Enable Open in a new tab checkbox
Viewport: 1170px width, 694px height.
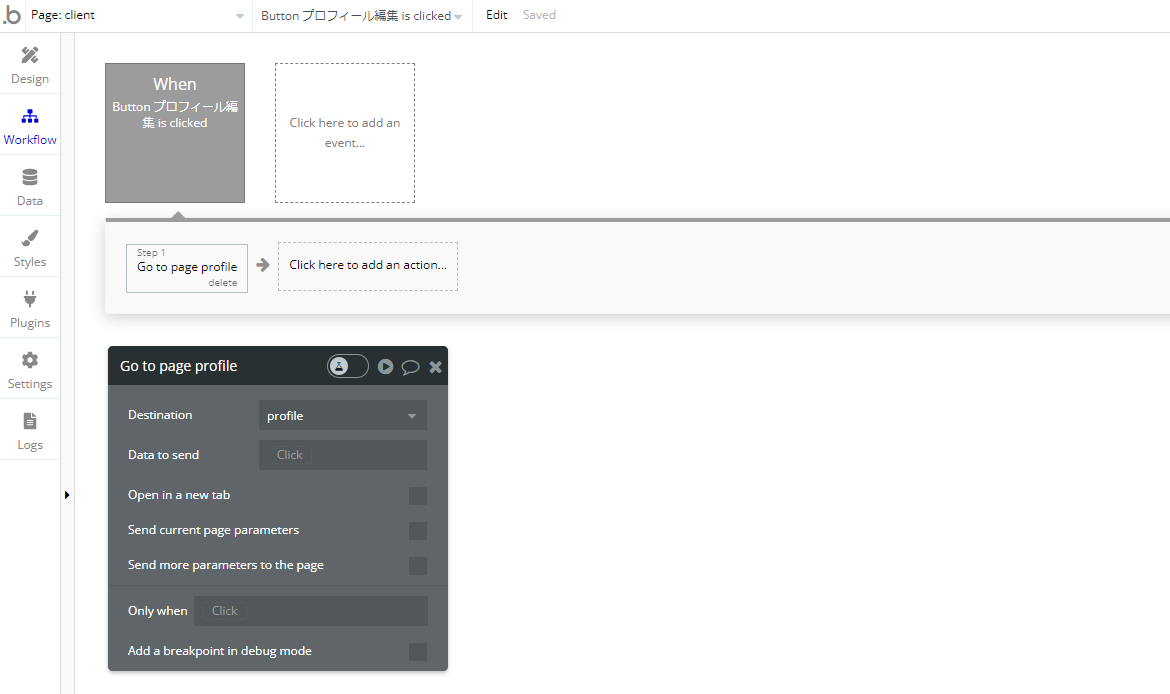418,496
